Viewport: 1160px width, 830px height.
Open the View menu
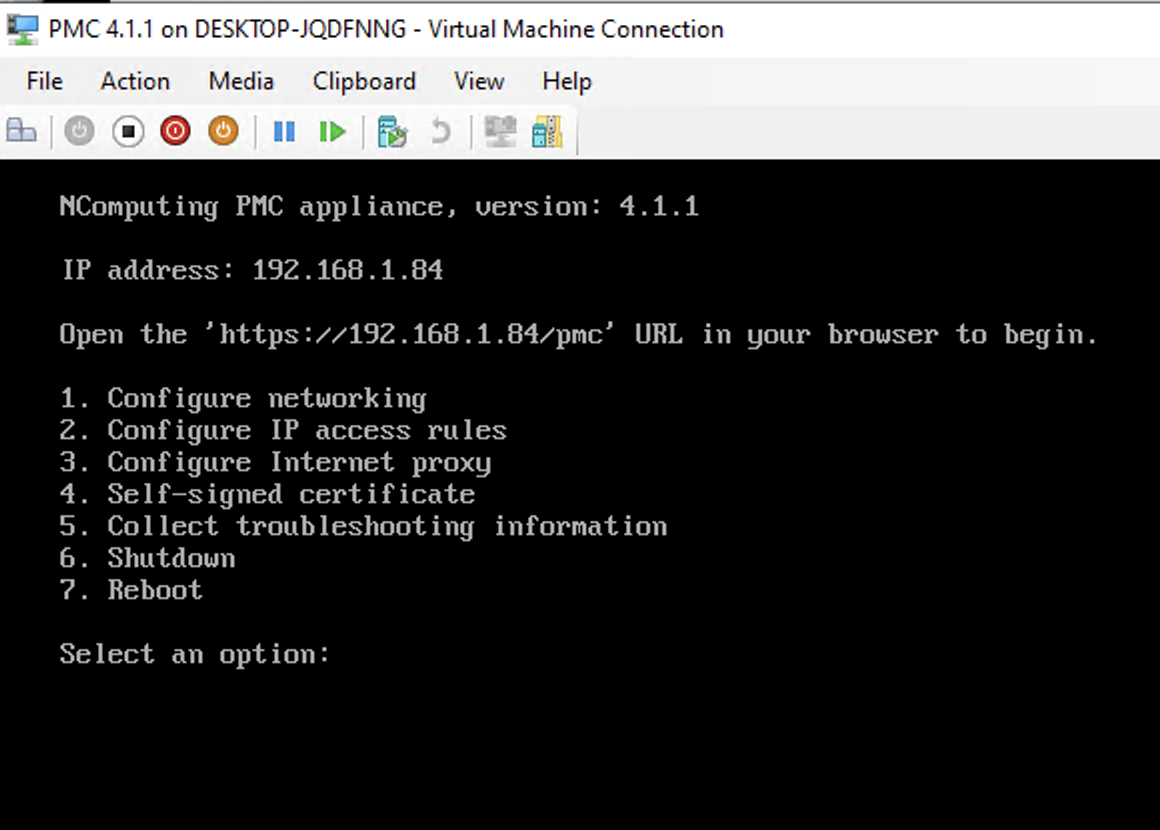point(479,81)
